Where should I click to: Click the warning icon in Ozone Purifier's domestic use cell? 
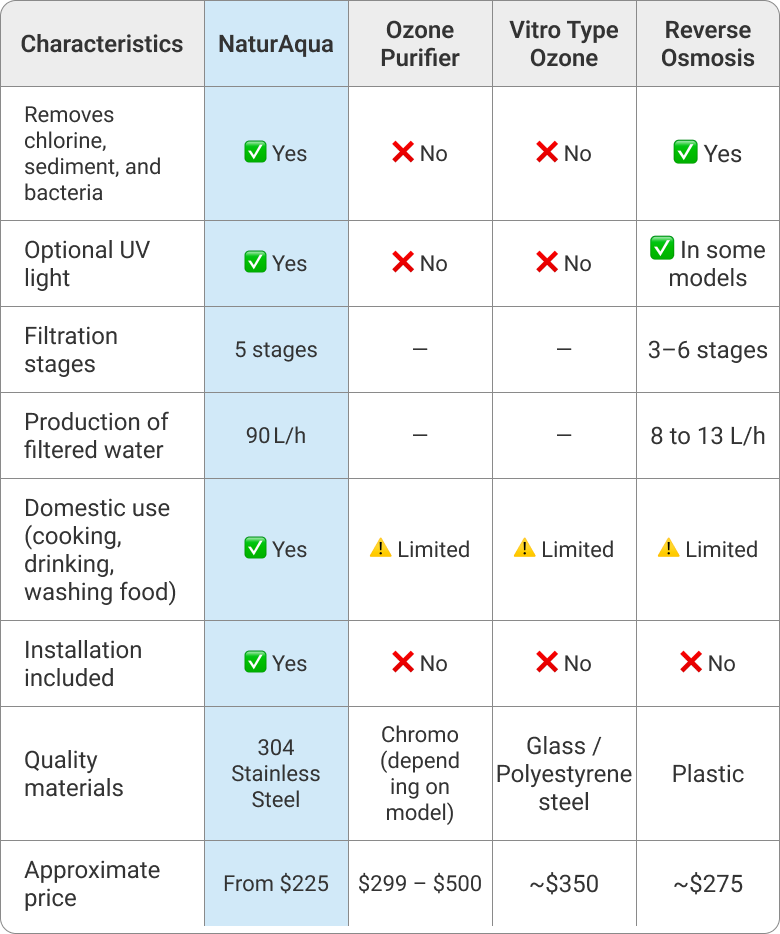point(381,549)
